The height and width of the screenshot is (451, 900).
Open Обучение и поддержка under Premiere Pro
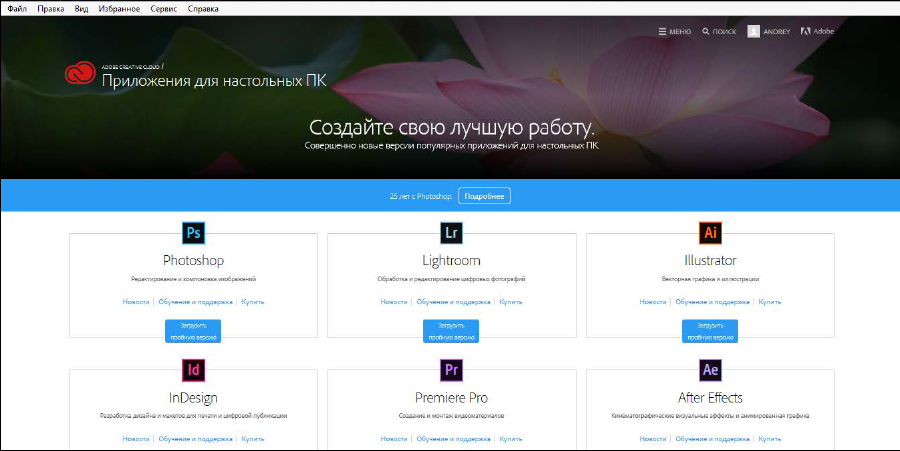pos(453,439)
